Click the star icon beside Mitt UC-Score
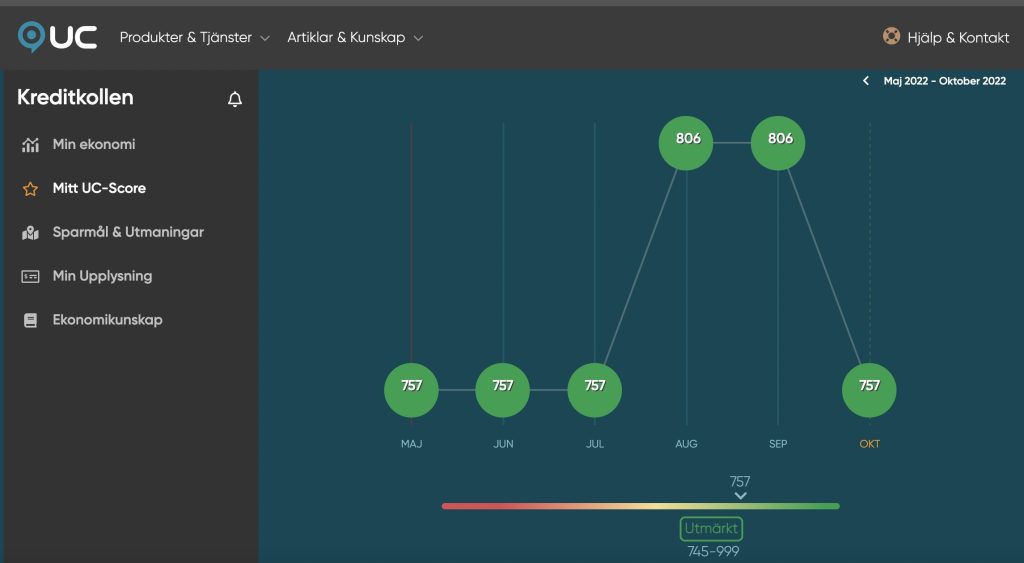 tap(30, 189)
